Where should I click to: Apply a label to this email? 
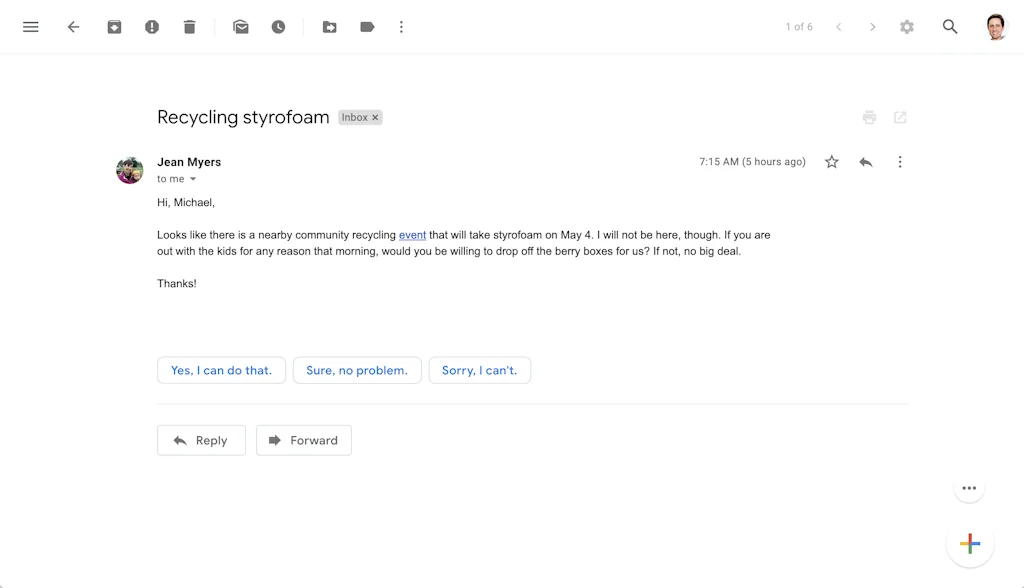pyautogui.click(x=367, y=27)
